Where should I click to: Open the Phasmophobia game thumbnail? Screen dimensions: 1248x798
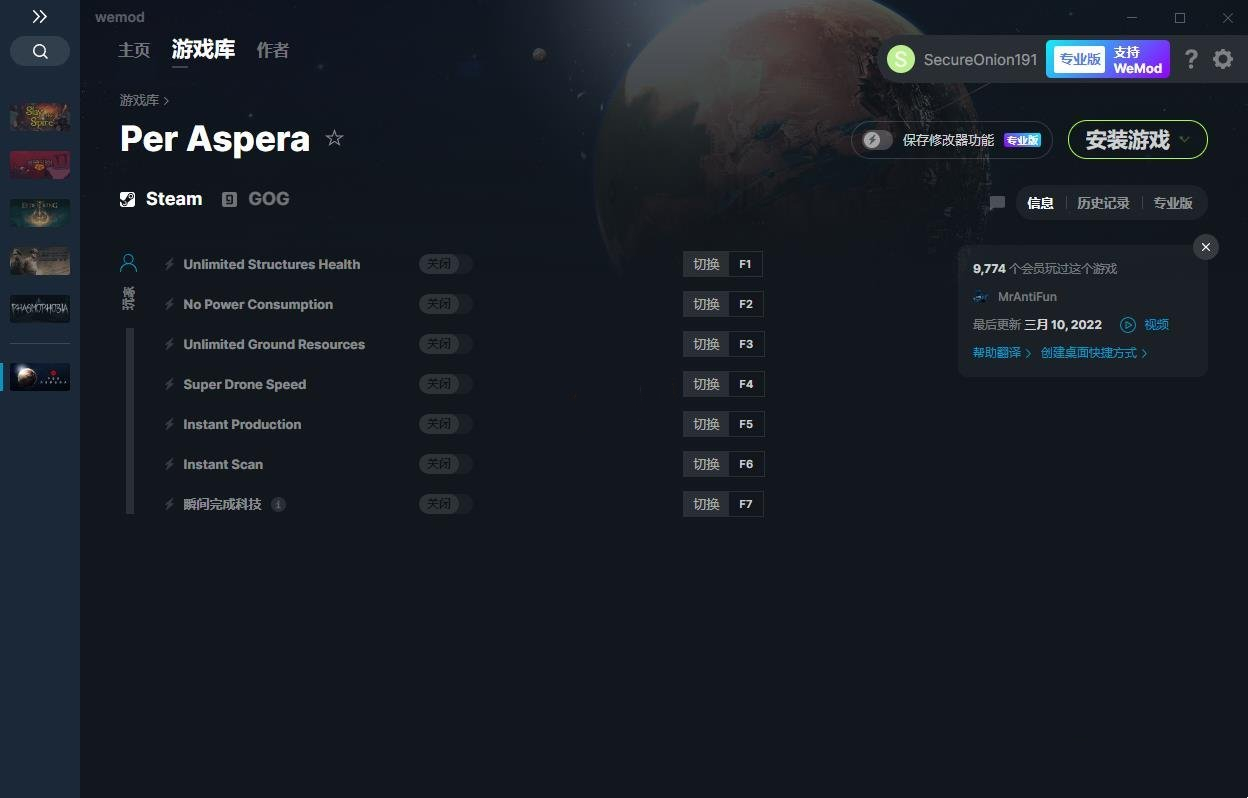coord(40,309)
